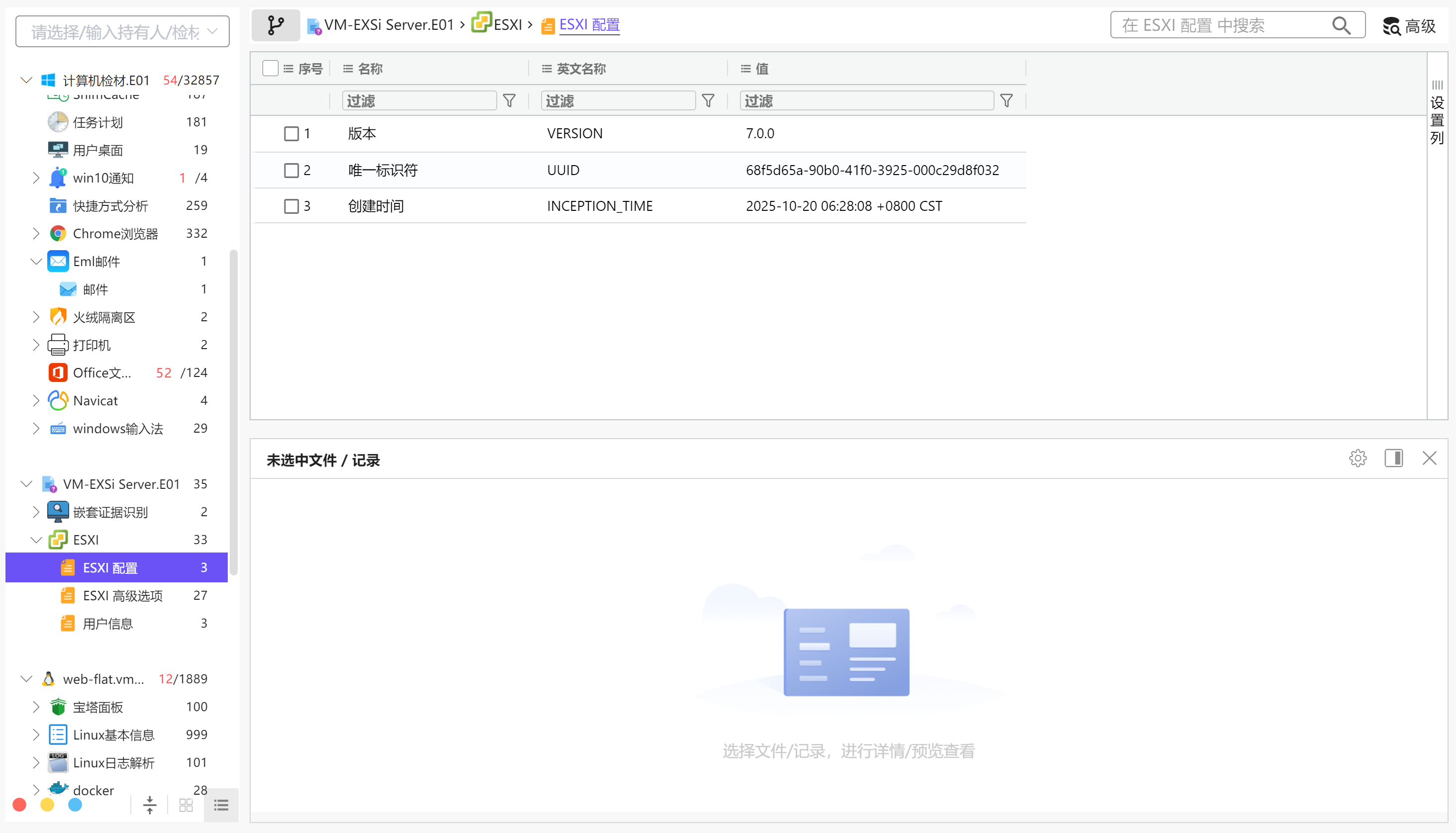Click the branch tree icon button
Image resolution: width=1456 pixels, height=833 pixels.
[275, 25]
